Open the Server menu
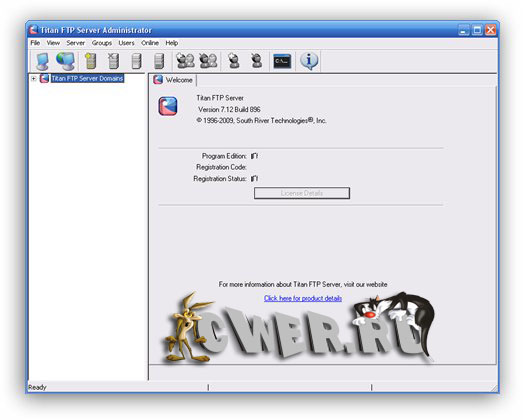The width and height of the screenshot is (523, 420). (76, 43)
